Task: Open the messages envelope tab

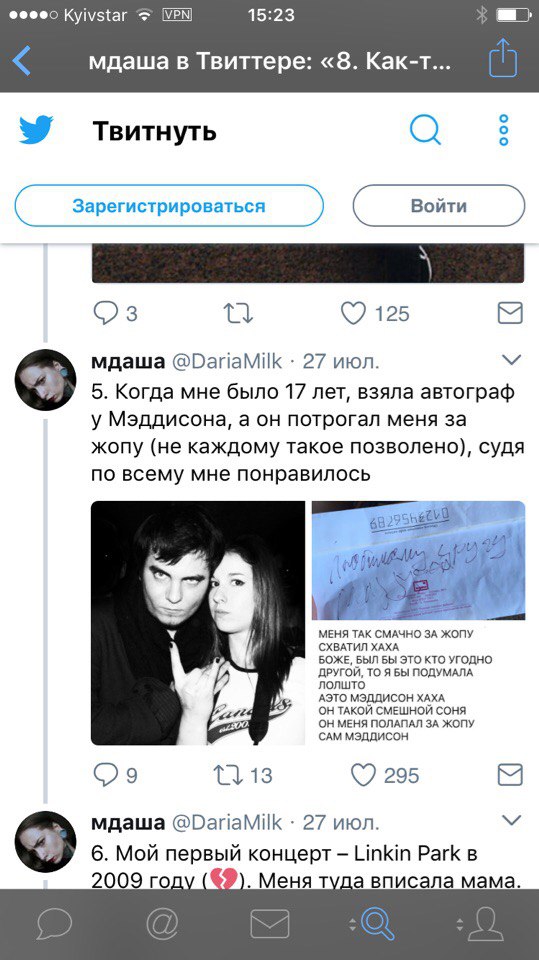Action: pos(270,924)
